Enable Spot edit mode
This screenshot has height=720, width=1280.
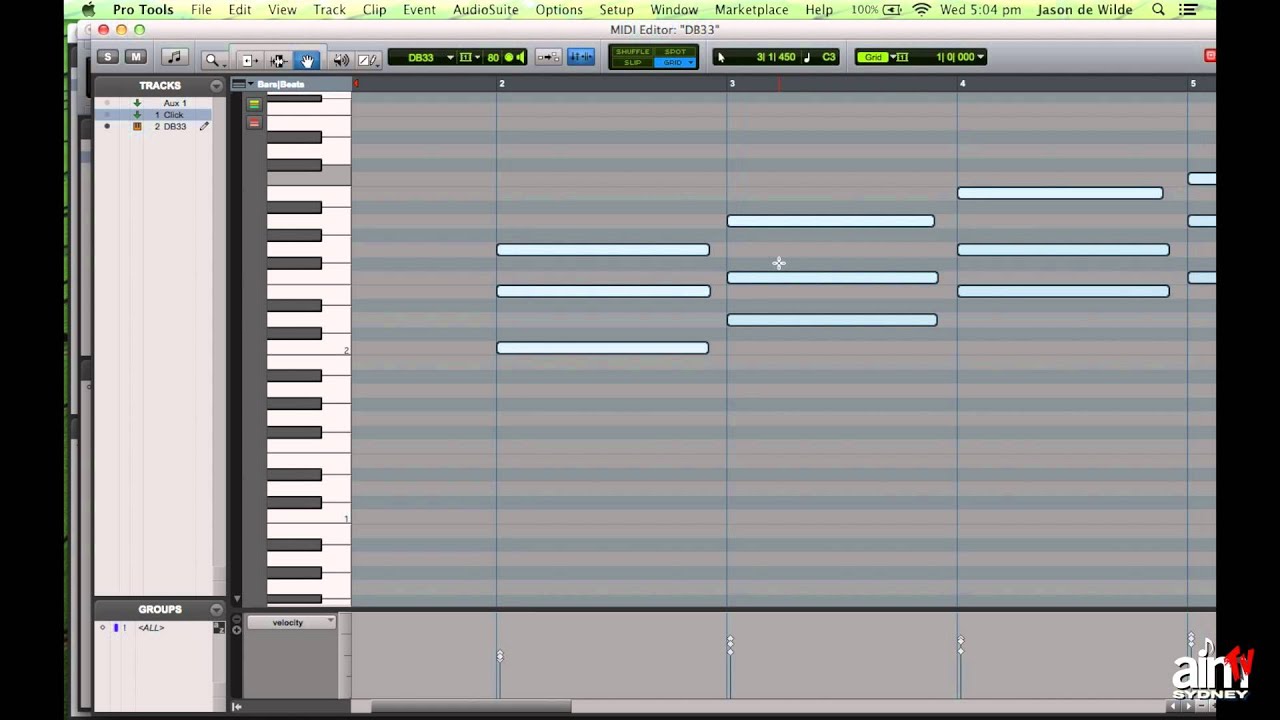coord(676,52)
